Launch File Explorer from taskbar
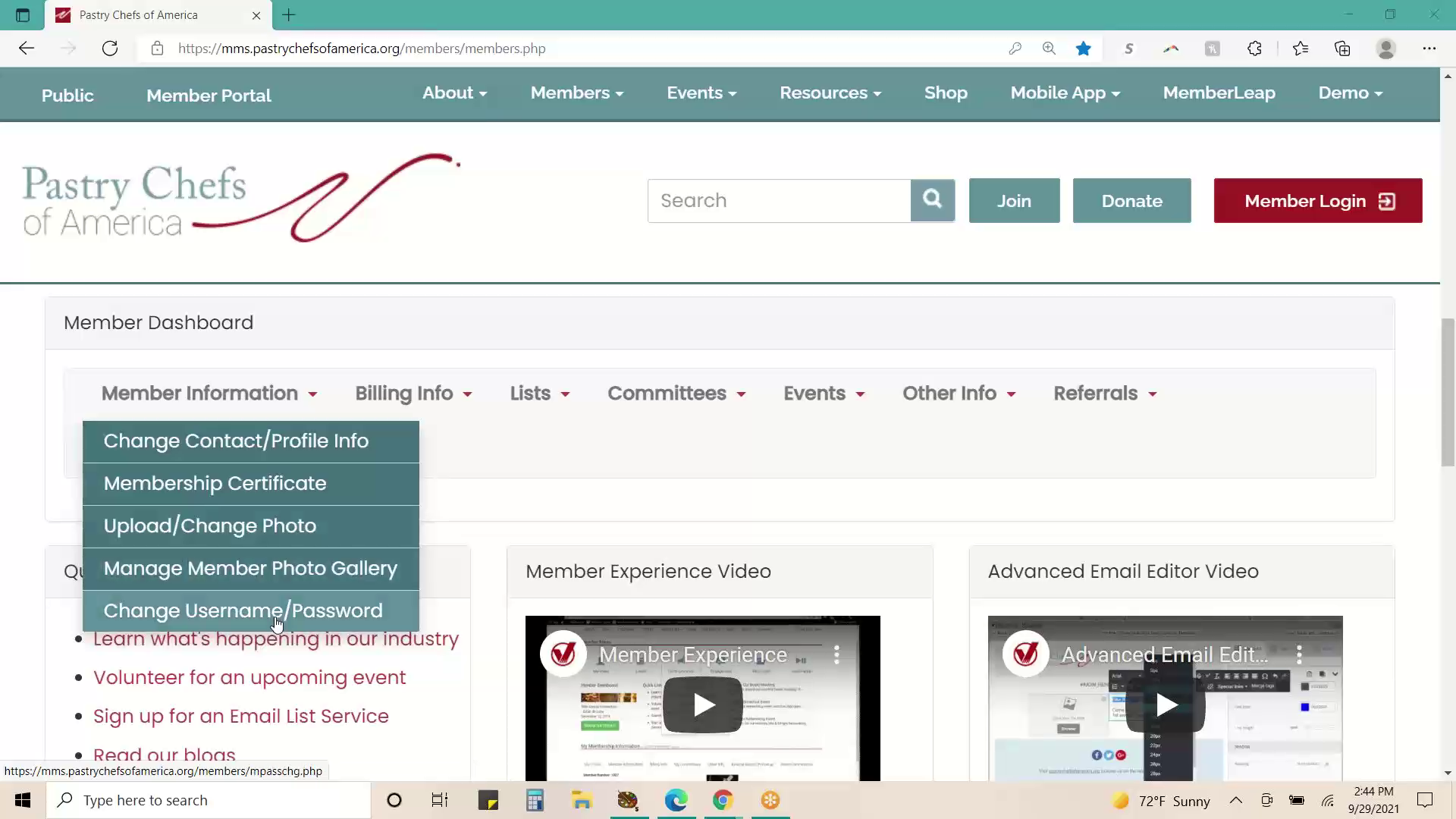 click(582, 800)
